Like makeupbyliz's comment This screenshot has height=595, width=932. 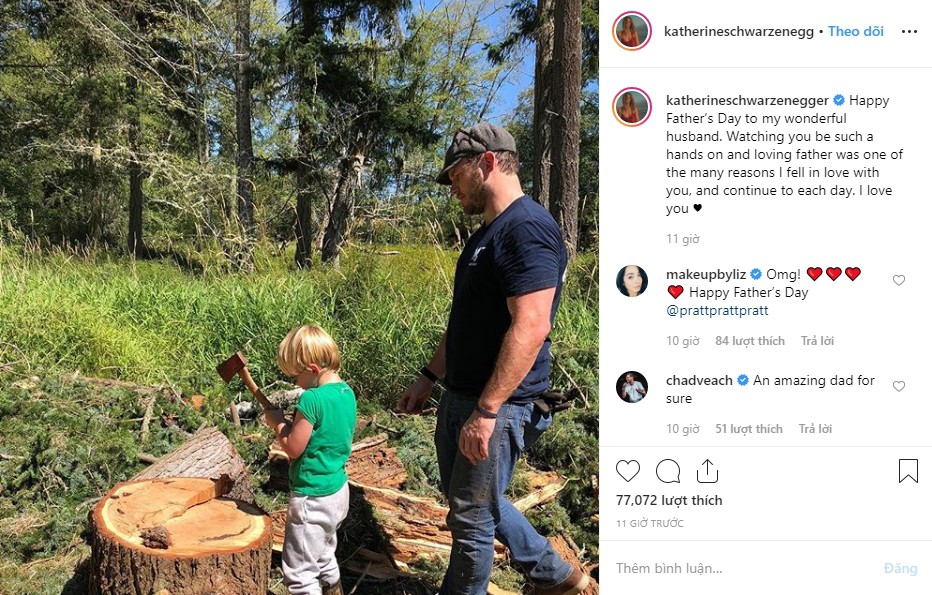[x=899, y=281]
